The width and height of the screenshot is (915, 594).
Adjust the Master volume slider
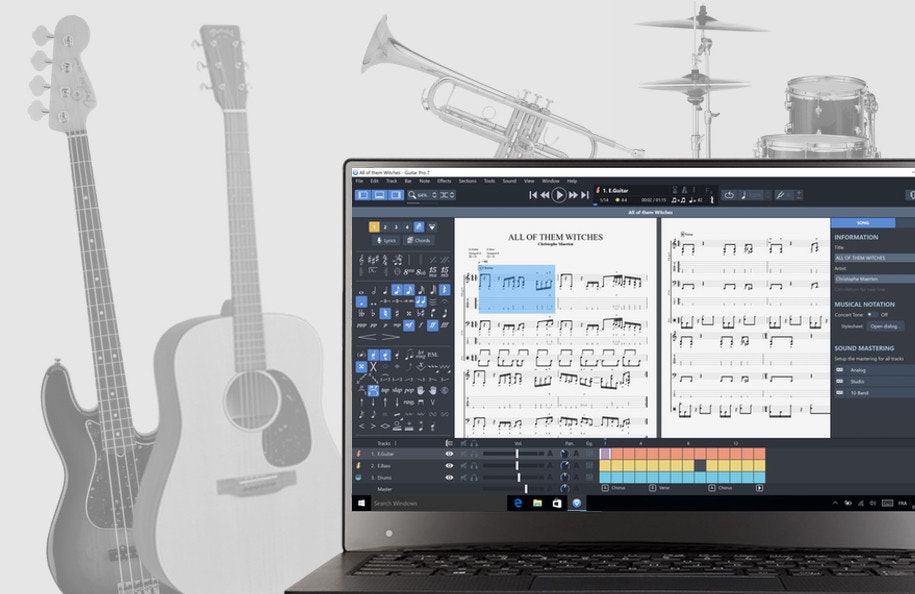click(x=525, y=489)
